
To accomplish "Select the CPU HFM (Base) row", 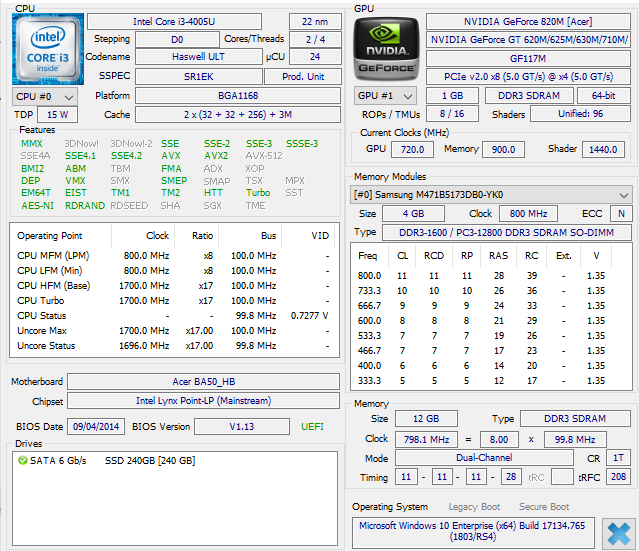I will point(173,286).
